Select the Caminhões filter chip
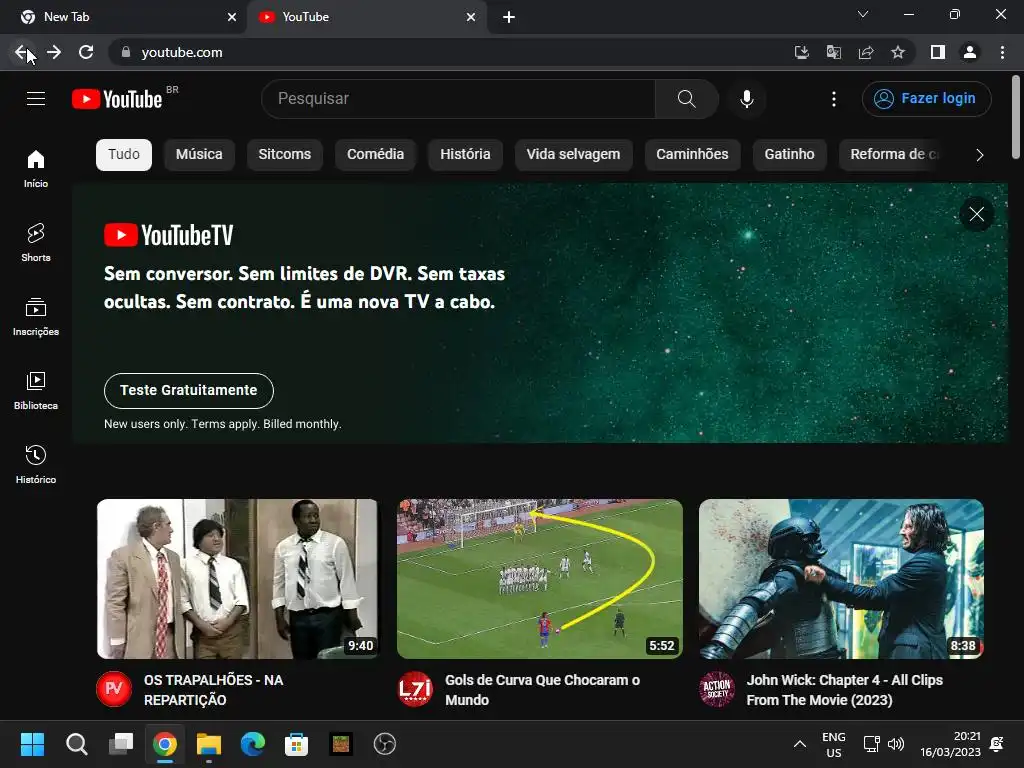This screenshot has width=1024, height=768. pos(692,155)
